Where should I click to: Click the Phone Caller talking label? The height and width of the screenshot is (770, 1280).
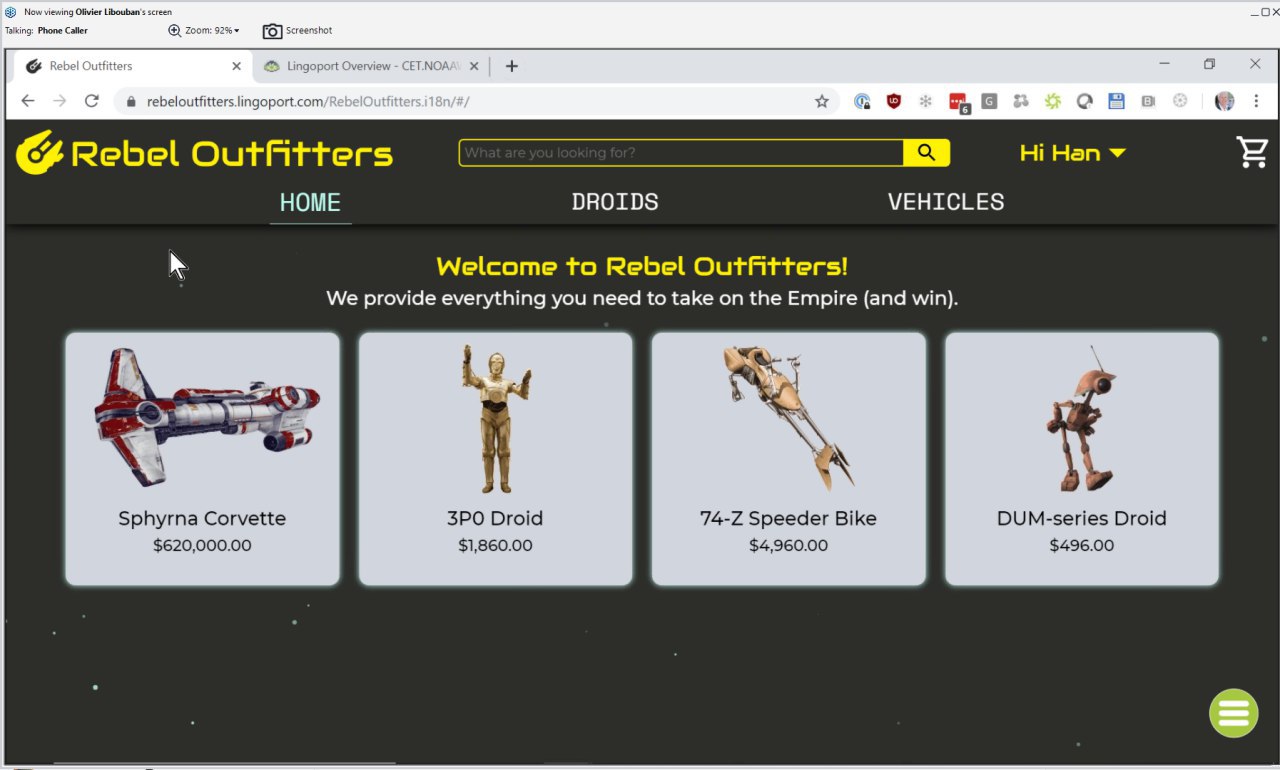click(62, 31)
